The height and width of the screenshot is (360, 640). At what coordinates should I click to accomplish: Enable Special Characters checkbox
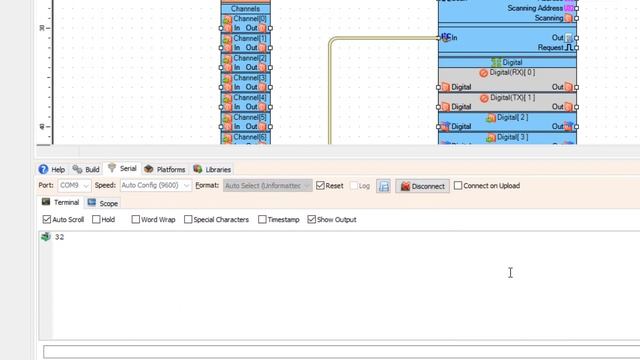coord(188,220)
